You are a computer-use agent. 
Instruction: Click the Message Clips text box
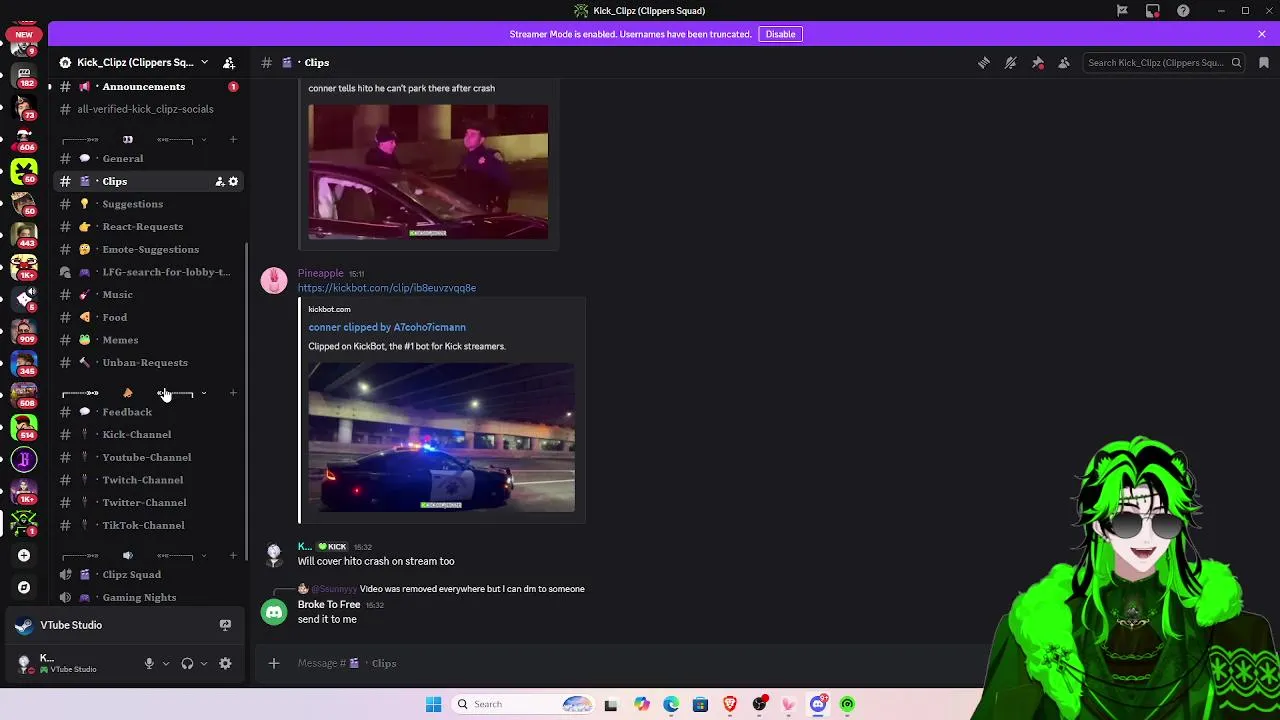[x=640, y=663]
